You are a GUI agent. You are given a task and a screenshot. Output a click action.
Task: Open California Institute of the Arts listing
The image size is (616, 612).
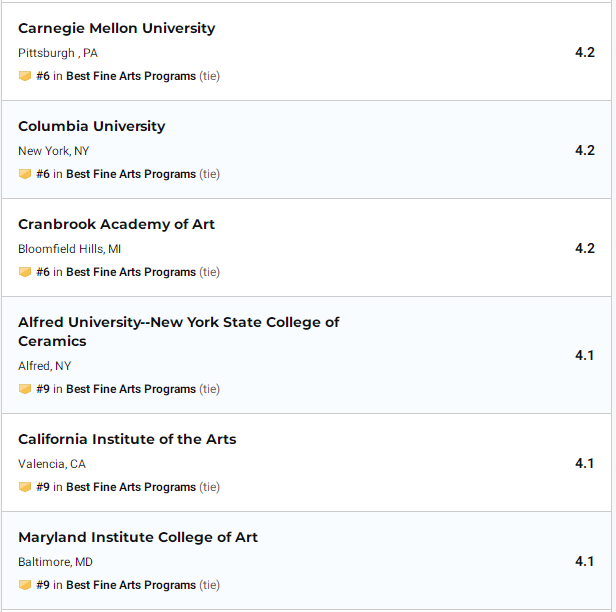click(x=127, y=439)
